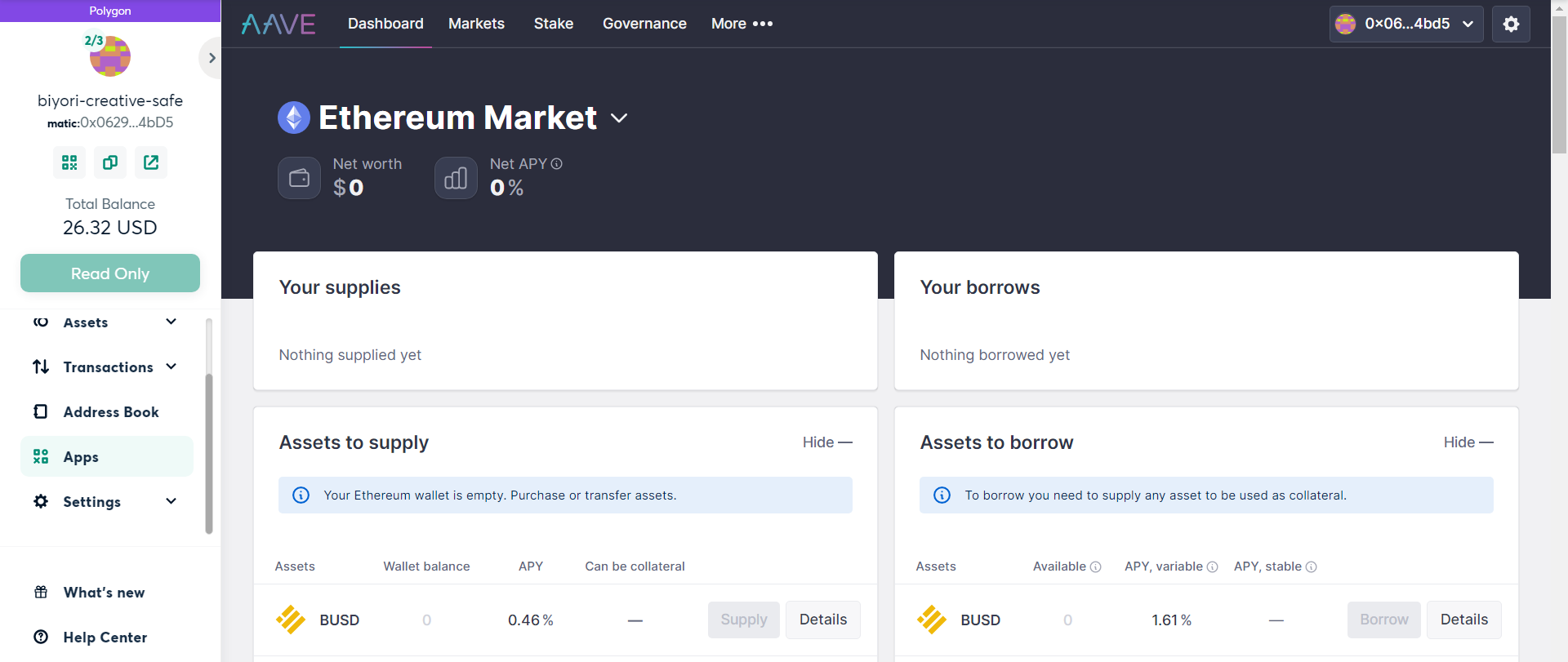Click the Net APY chart icon

[x=456, y=178]
